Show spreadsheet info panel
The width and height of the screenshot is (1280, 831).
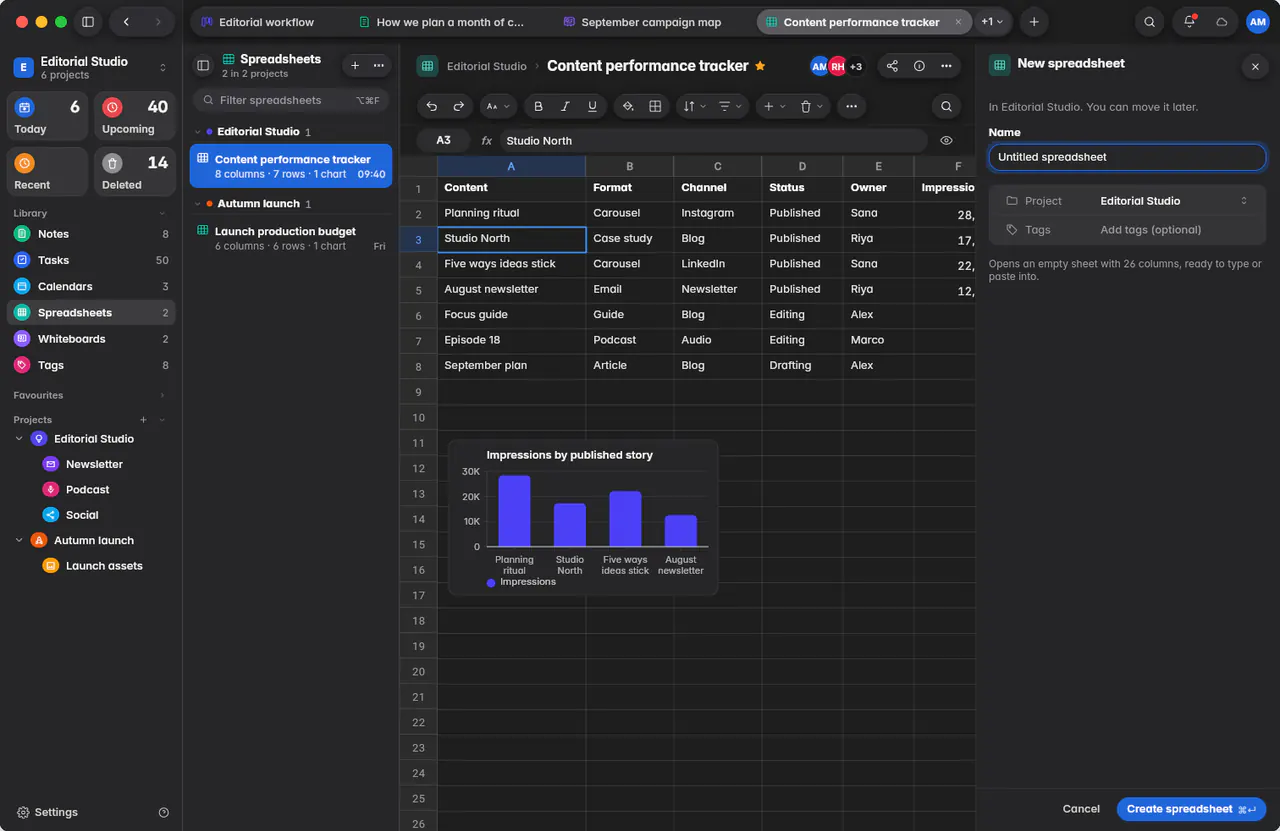[919, 66]
